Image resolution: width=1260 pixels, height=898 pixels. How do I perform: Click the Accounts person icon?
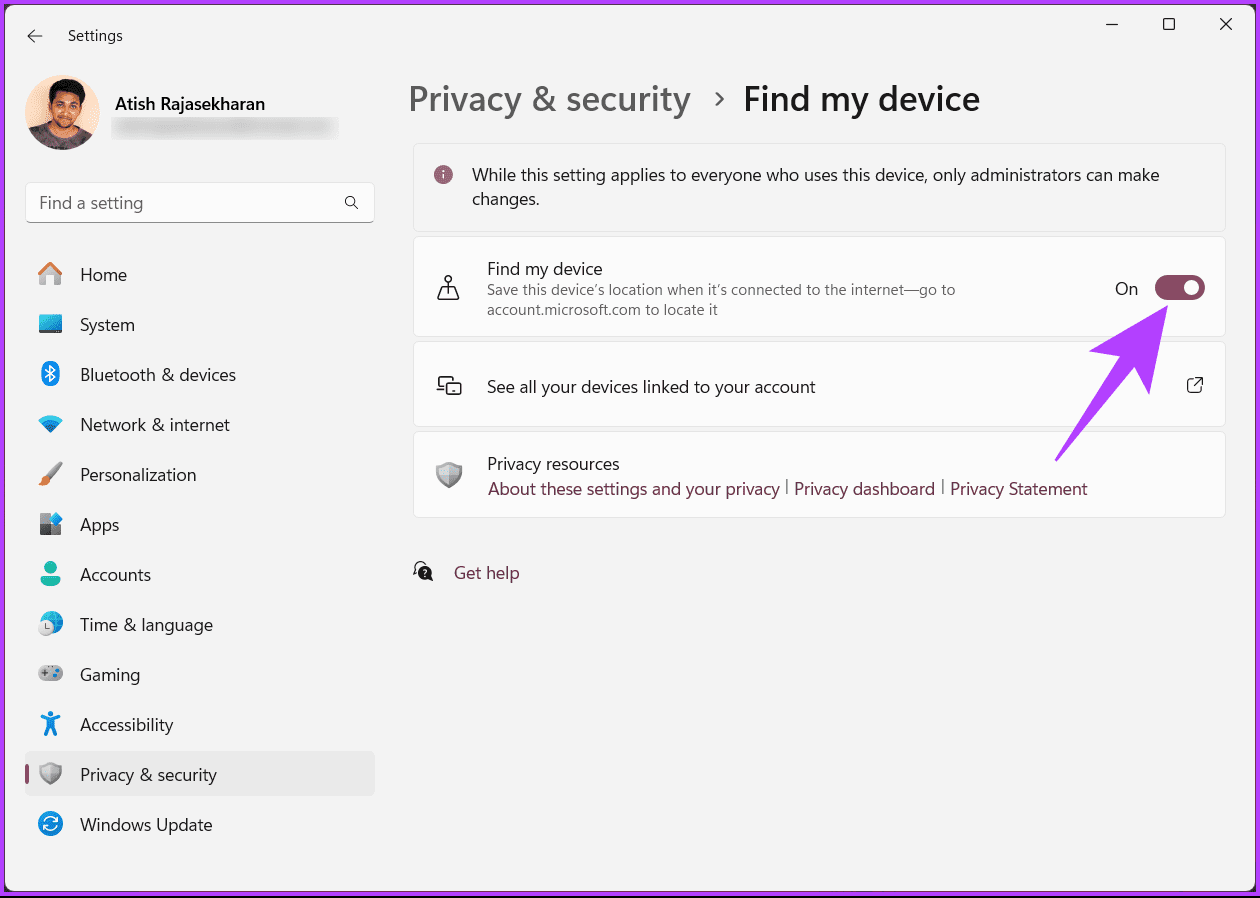coord(50,574)
